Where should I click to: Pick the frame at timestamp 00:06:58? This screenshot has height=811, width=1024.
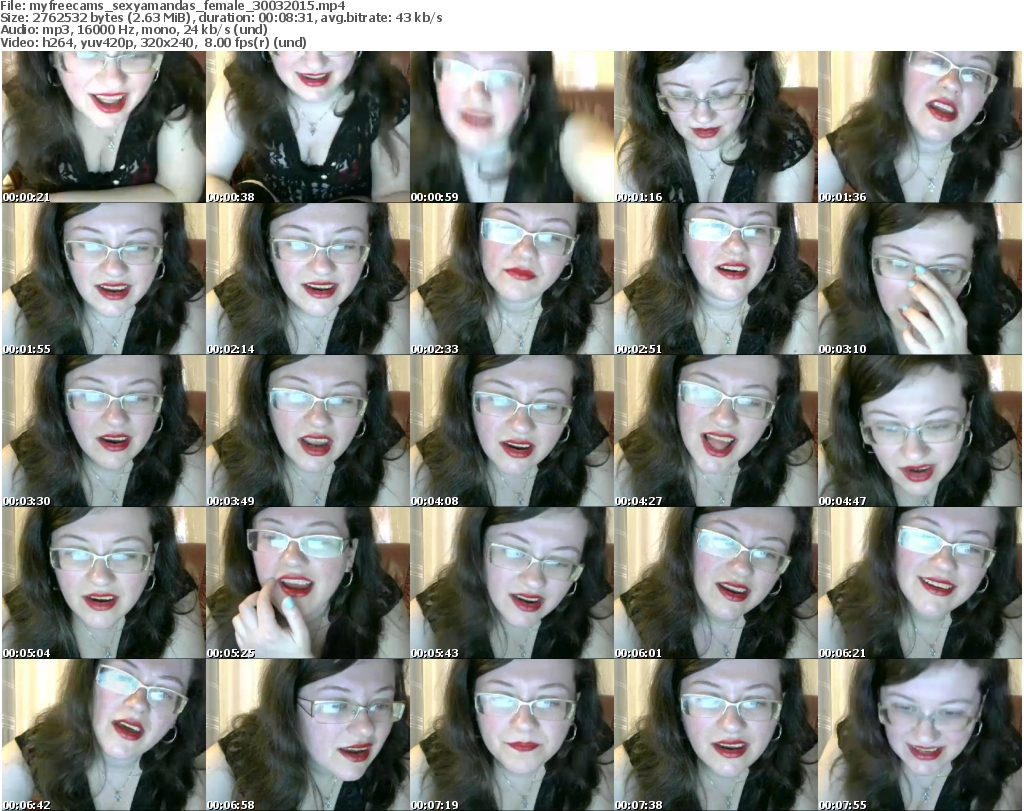tap(308, 735)
